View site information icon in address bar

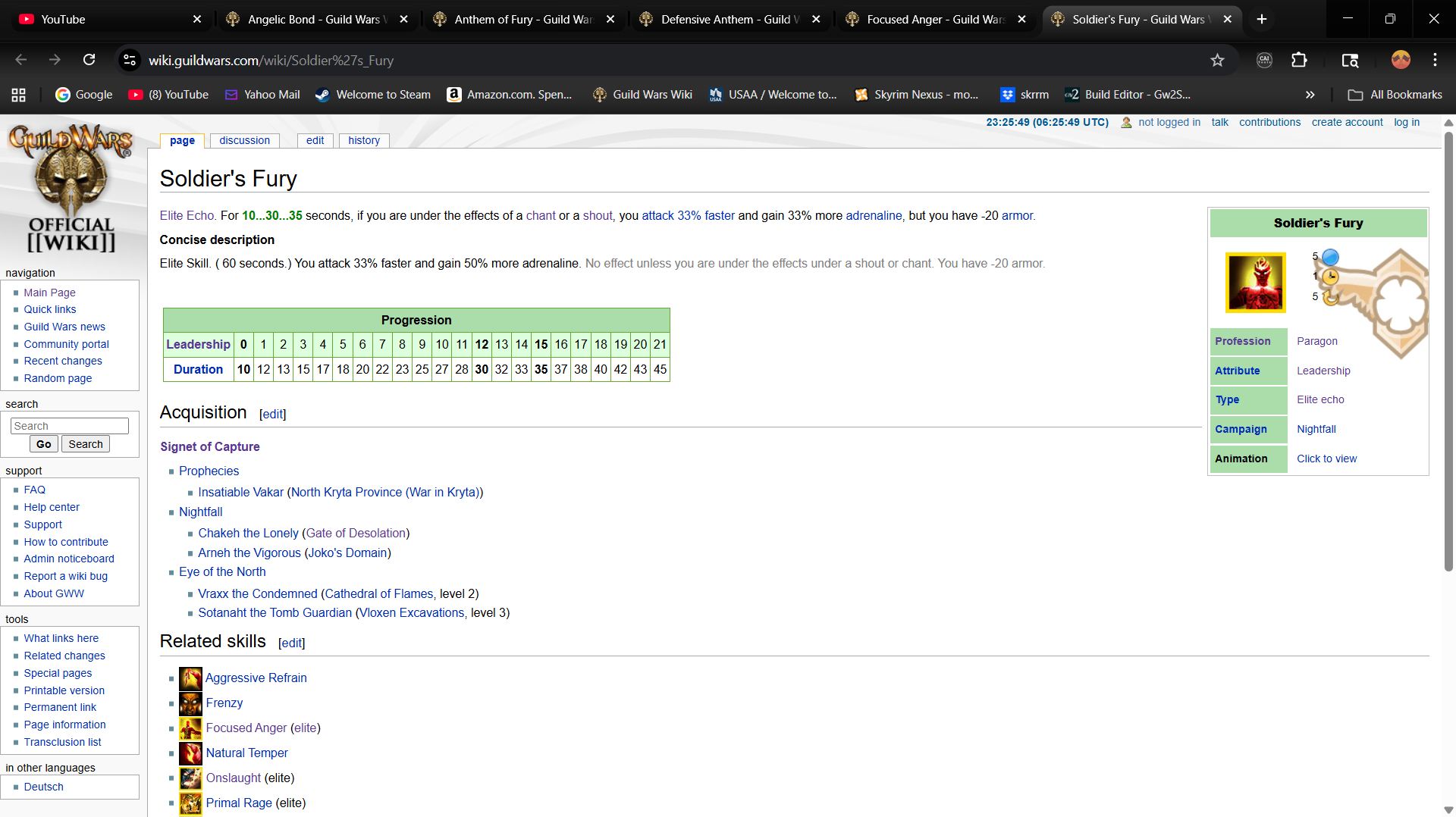pyautogui.click(x=130, y=60)
